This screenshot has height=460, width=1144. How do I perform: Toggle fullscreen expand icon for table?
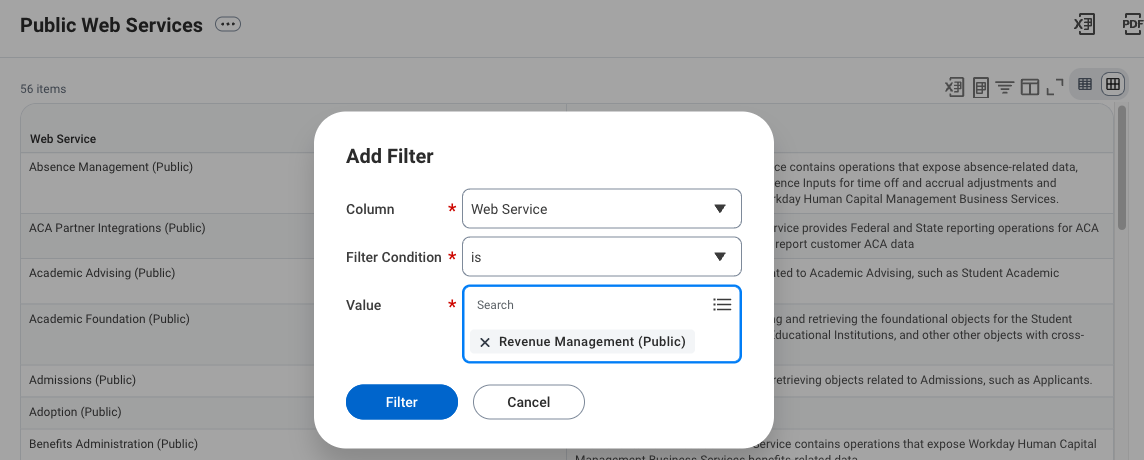[x=1054, y=88]
